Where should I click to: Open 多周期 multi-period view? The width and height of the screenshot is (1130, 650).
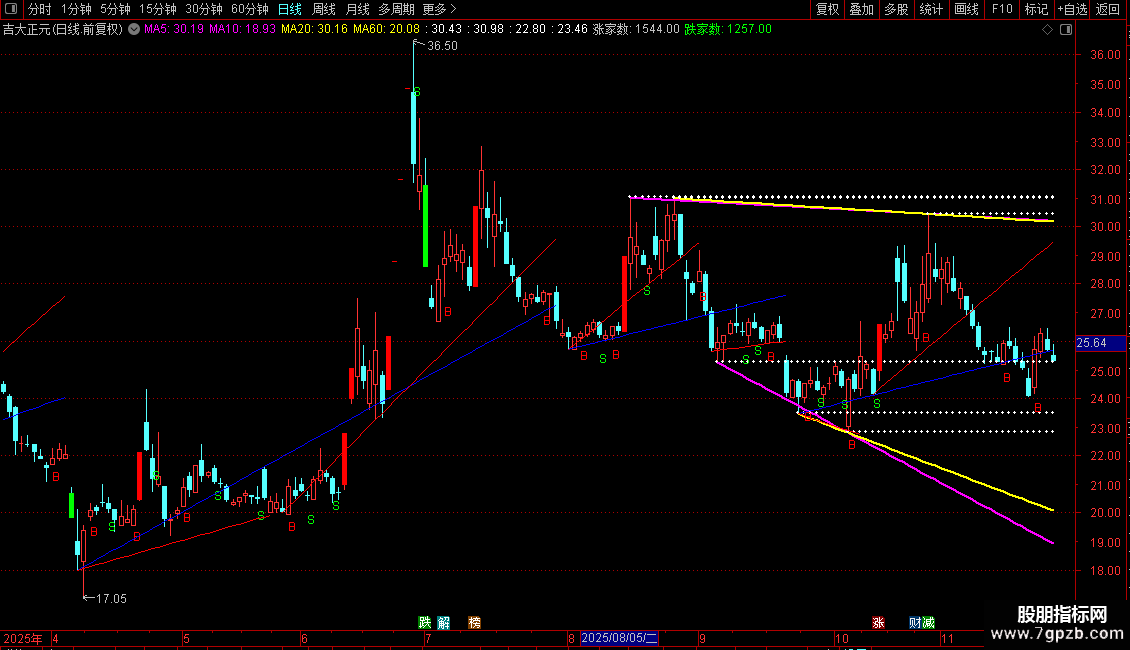click(396, 9)
